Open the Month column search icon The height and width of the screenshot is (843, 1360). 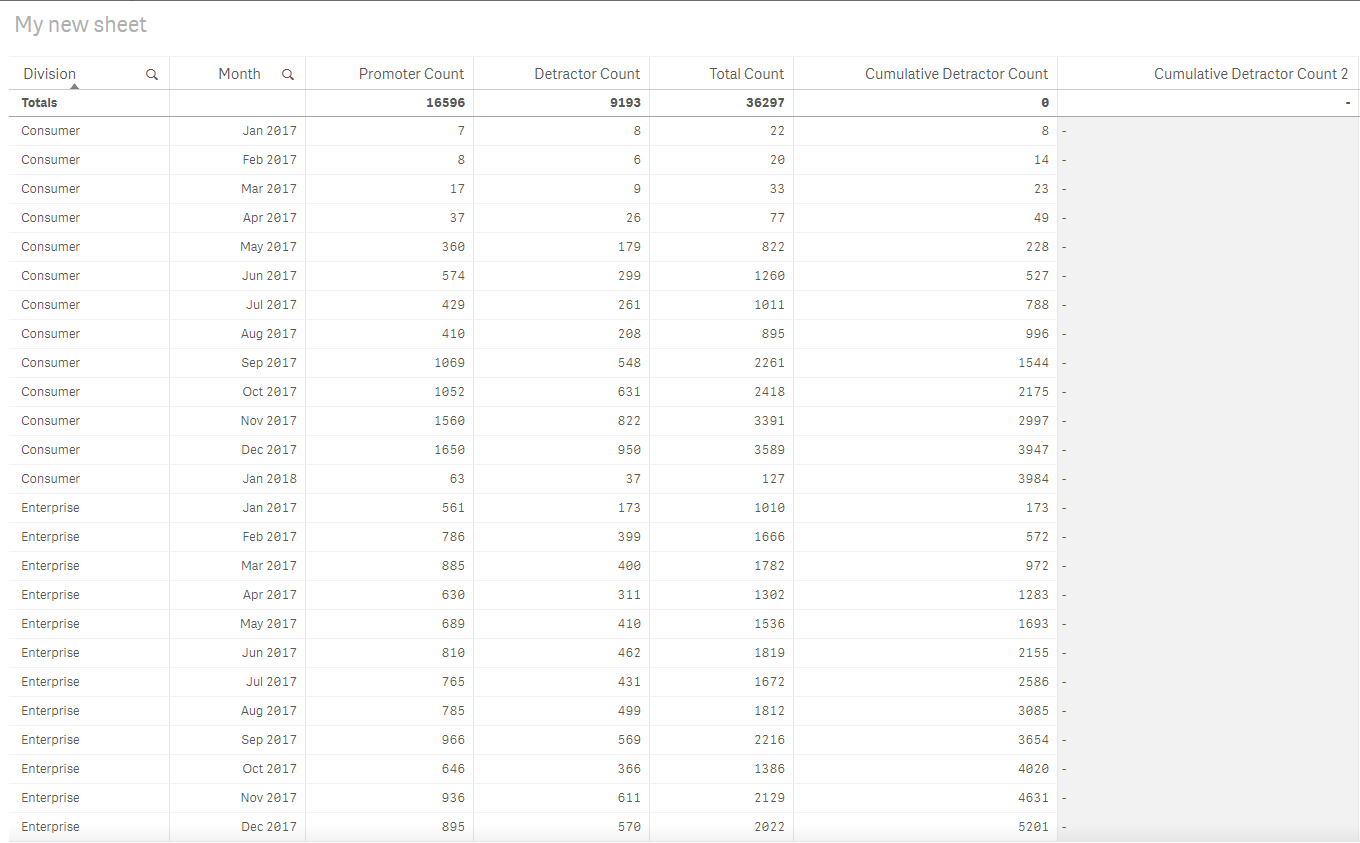click(x=288, y=74)
